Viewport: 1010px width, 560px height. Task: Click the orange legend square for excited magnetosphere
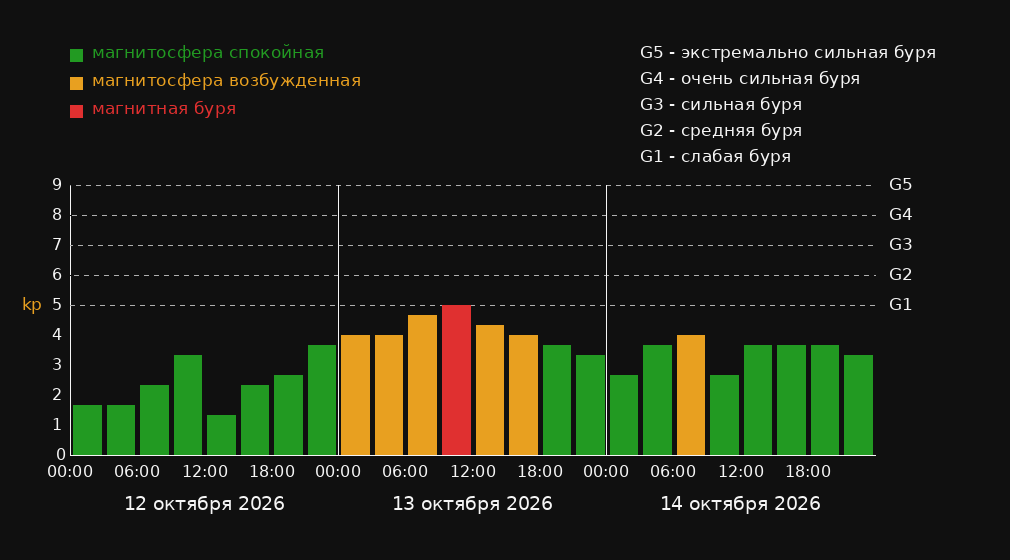[x=77, y=83]
